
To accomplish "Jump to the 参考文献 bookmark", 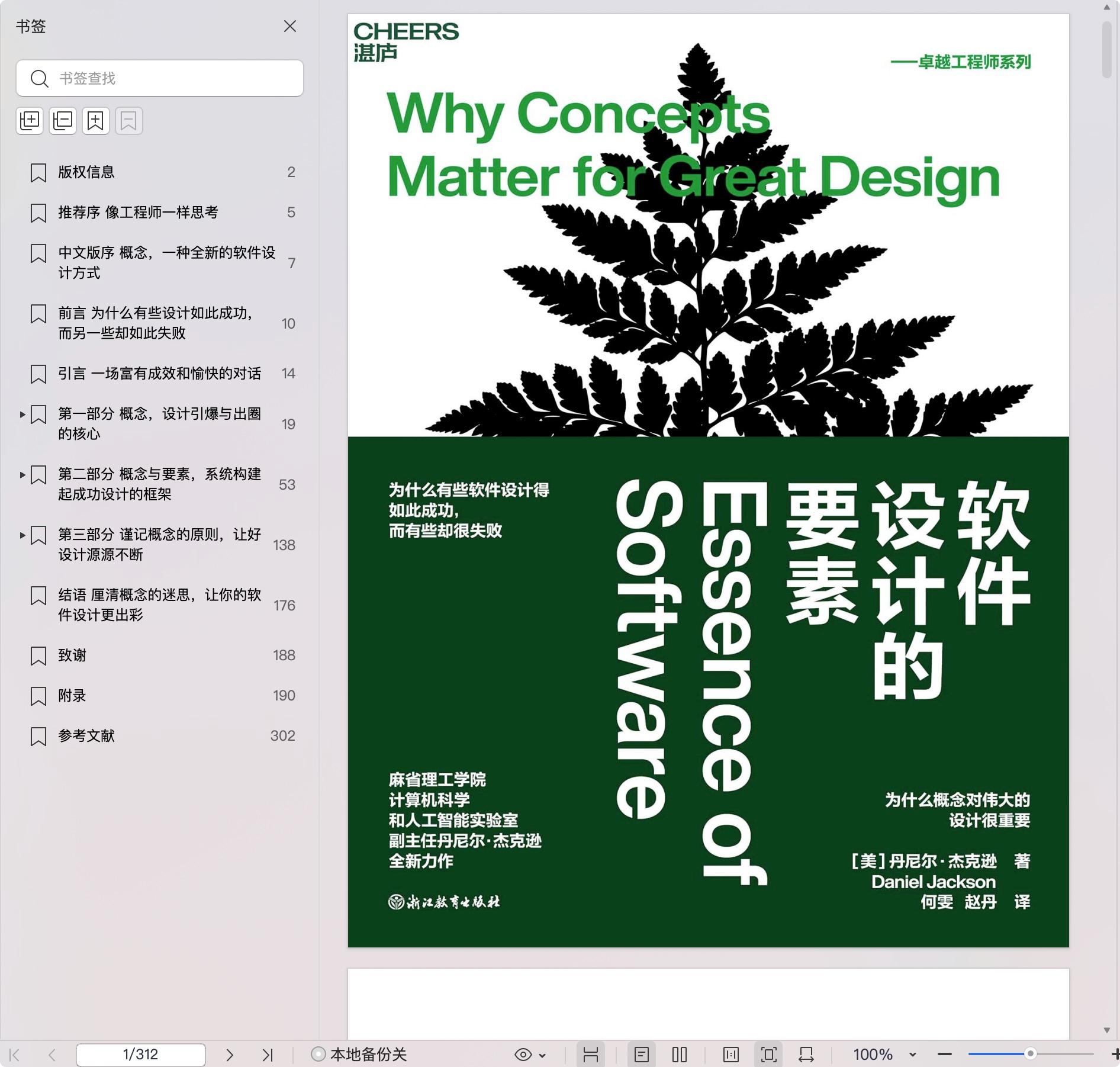I will 86,736.
